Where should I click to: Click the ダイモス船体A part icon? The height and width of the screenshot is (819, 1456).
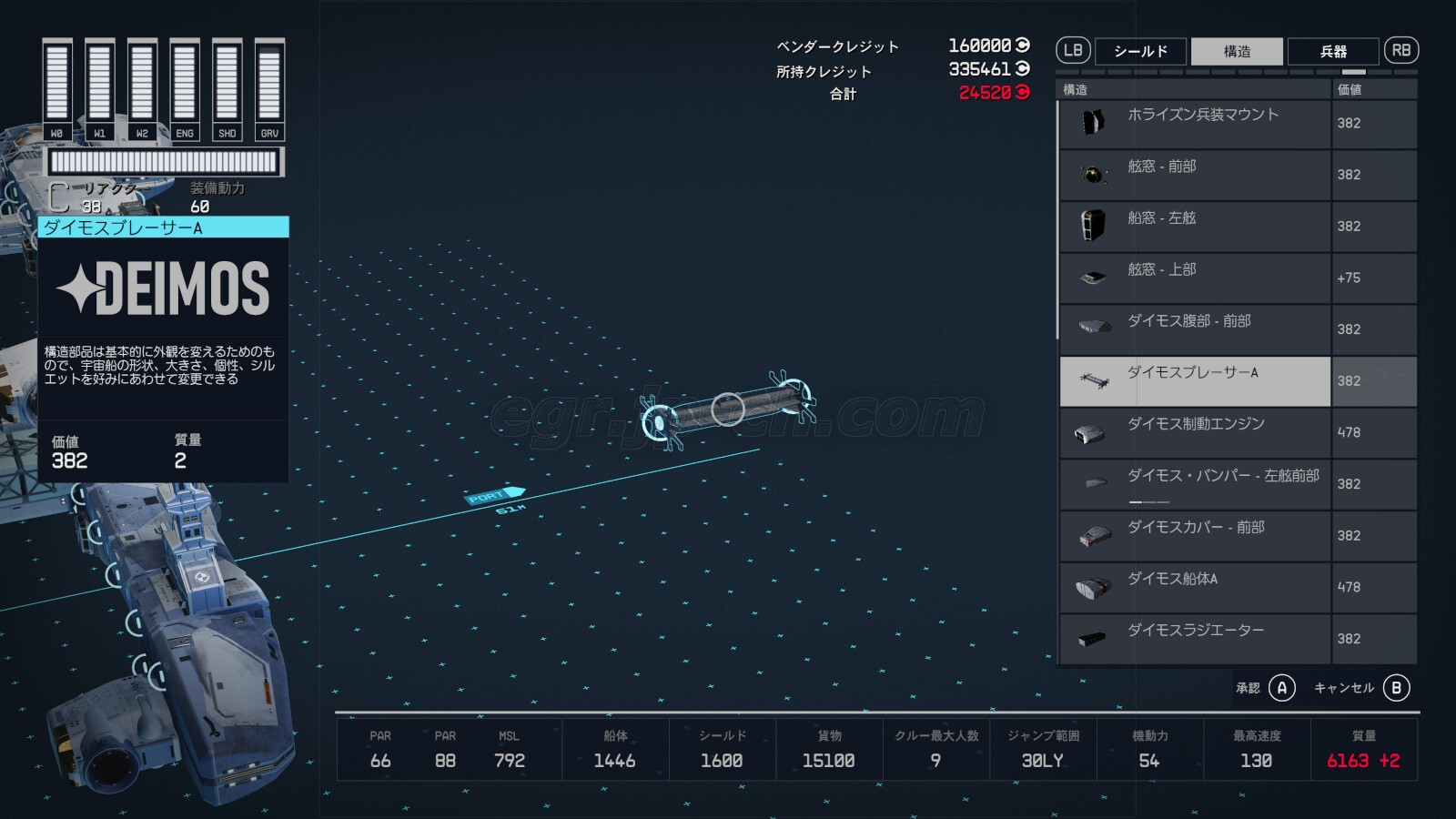pyautogui.click(x=1093, y=588)
